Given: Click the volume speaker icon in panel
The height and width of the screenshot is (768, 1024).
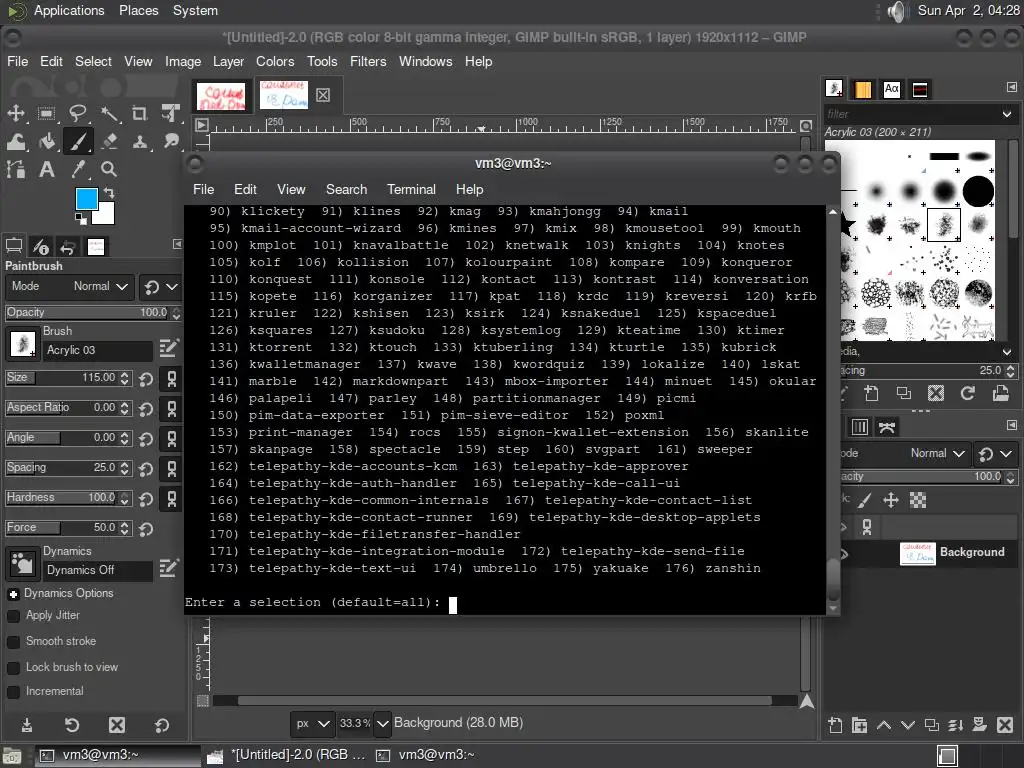Looking at the screenshot, I should coord(898,11).
